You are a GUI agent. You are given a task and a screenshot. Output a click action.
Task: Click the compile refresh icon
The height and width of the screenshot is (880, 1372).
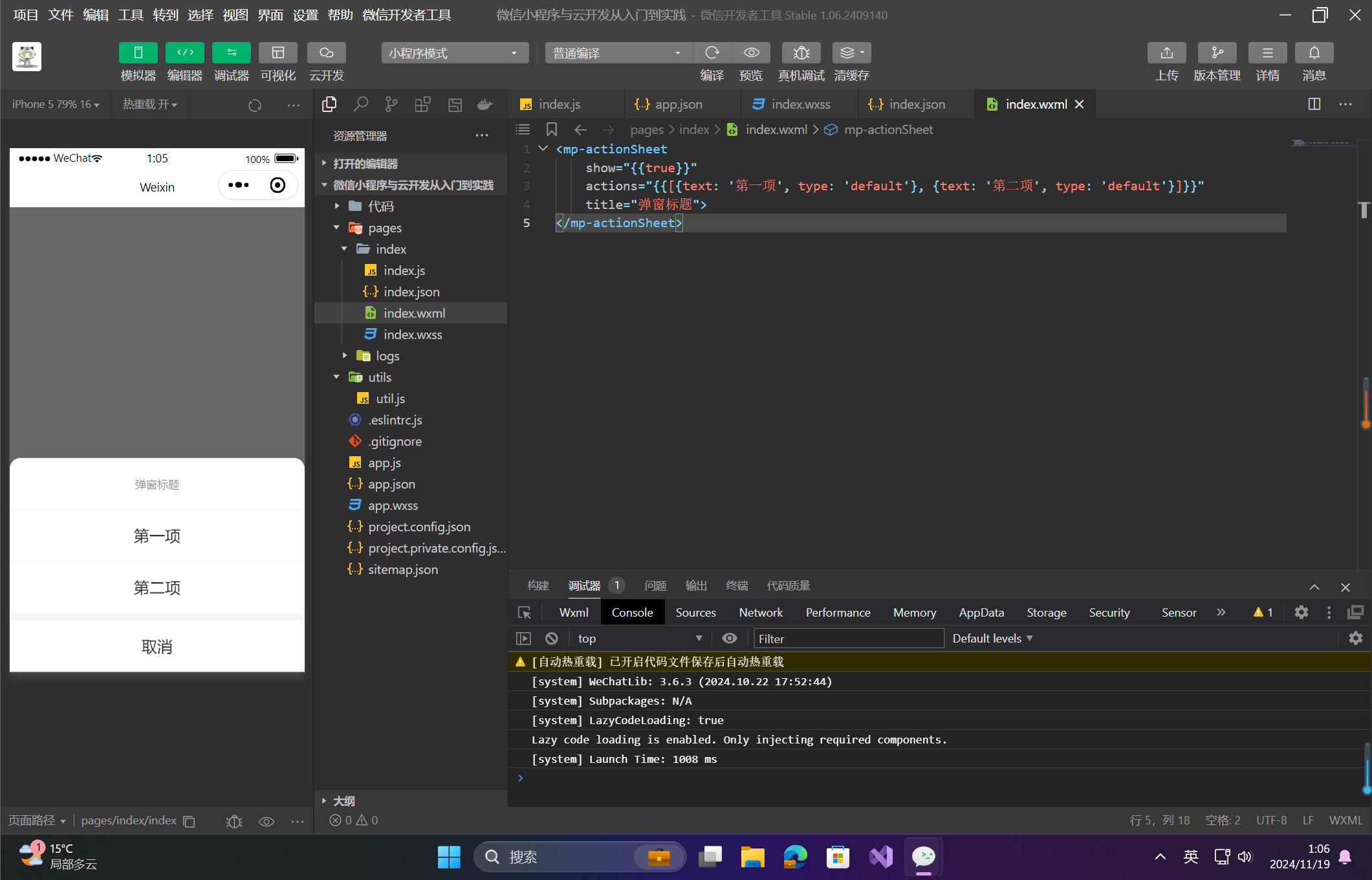coord(712,53)
